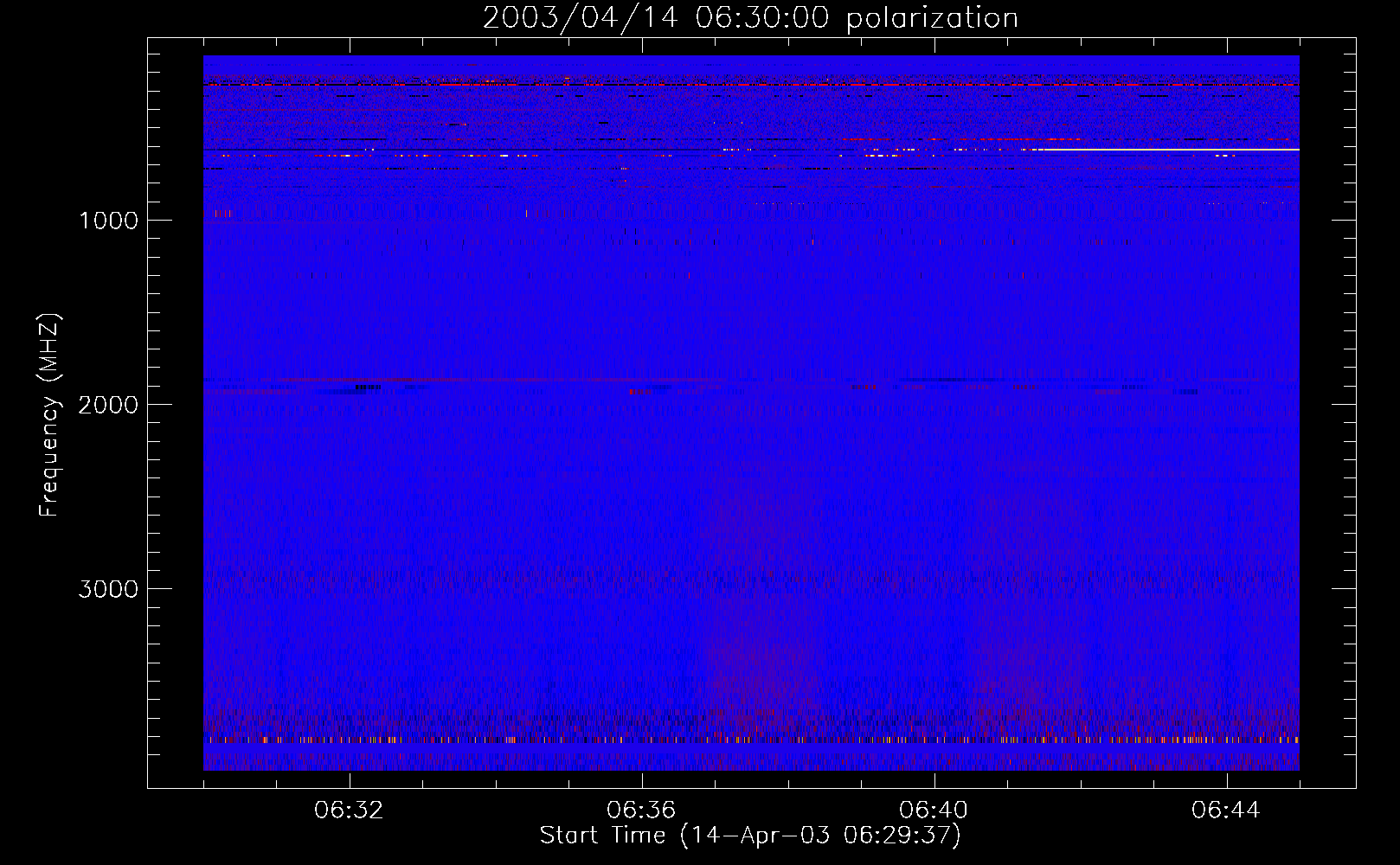
Task: Click the 06:32 time tick label
Action: tap(350, 811)
